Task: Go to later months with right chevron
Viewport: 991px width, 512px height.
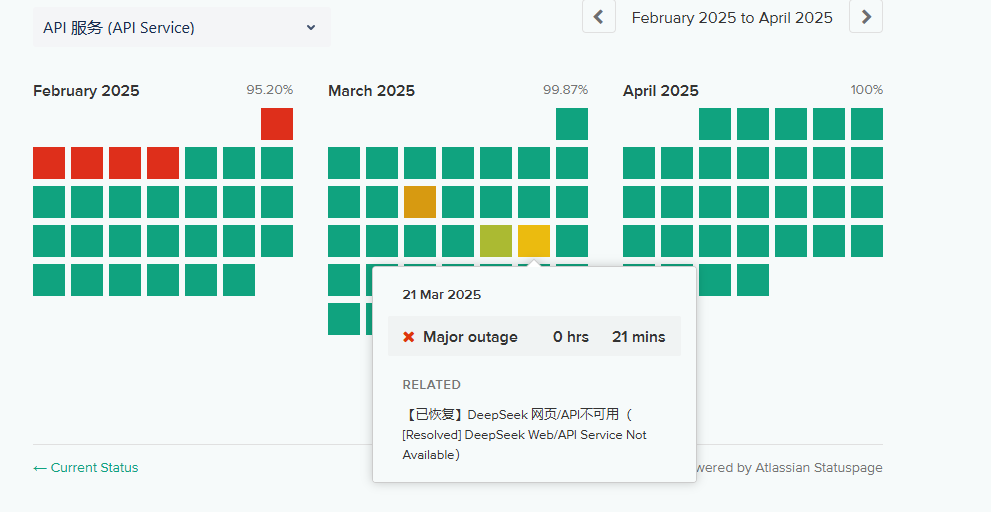Action: point(866,16)
